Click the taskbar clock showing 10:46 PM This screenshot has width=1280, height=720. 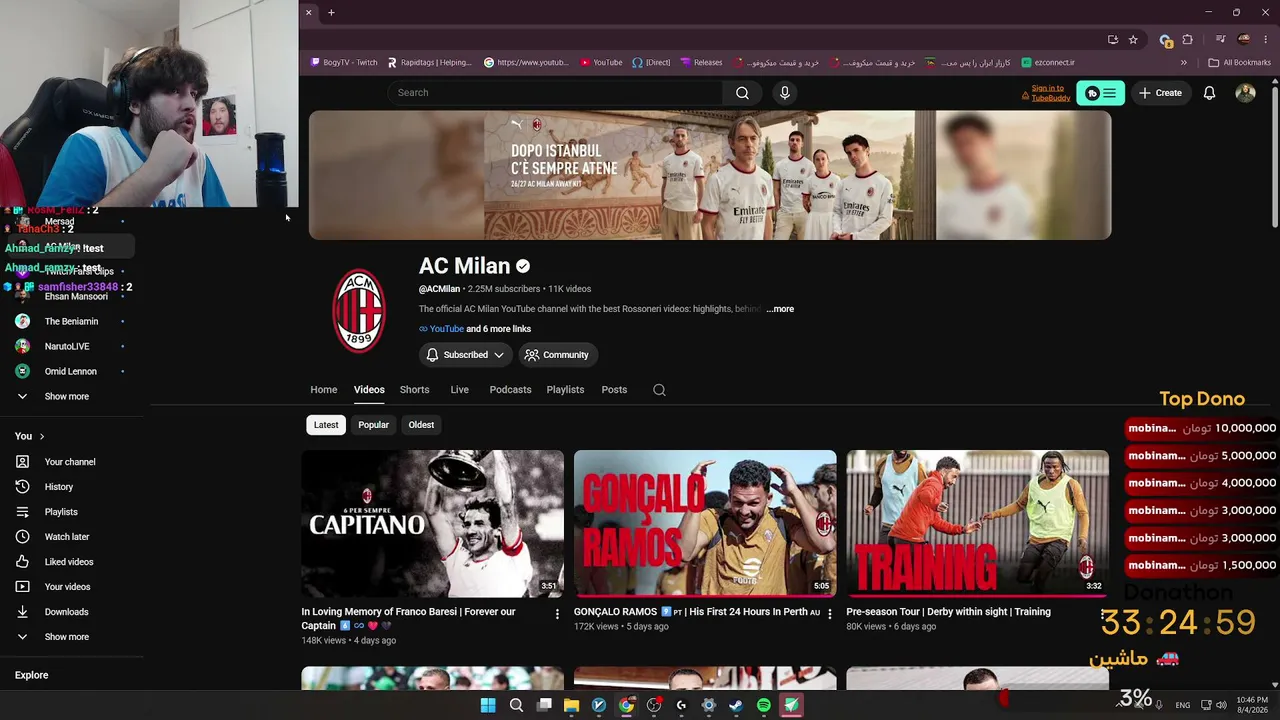(1252, 705)
